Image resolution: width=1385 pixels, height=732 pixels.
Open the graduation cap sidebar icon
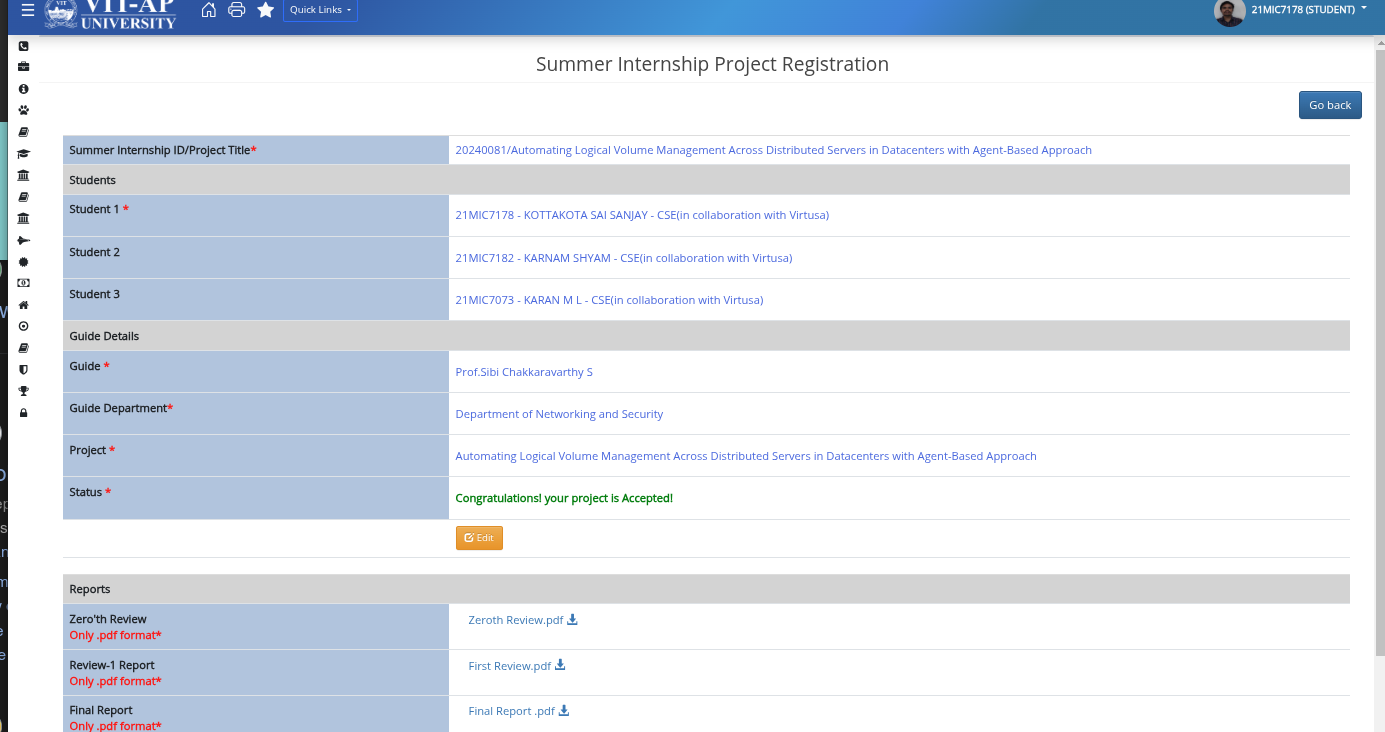(x=24, y=154)
